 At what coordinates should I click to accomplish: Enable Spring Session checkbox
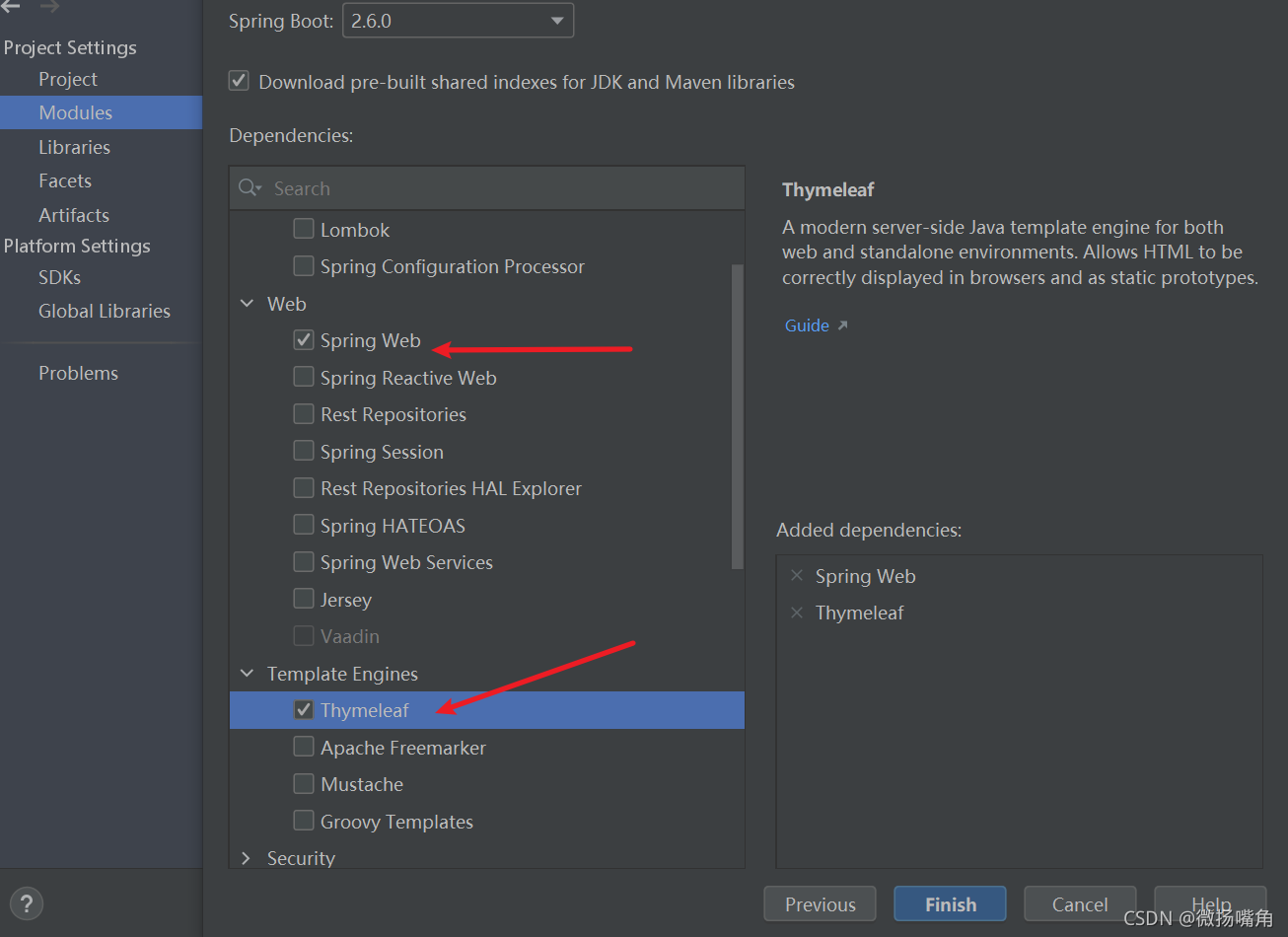coord(304,451)
